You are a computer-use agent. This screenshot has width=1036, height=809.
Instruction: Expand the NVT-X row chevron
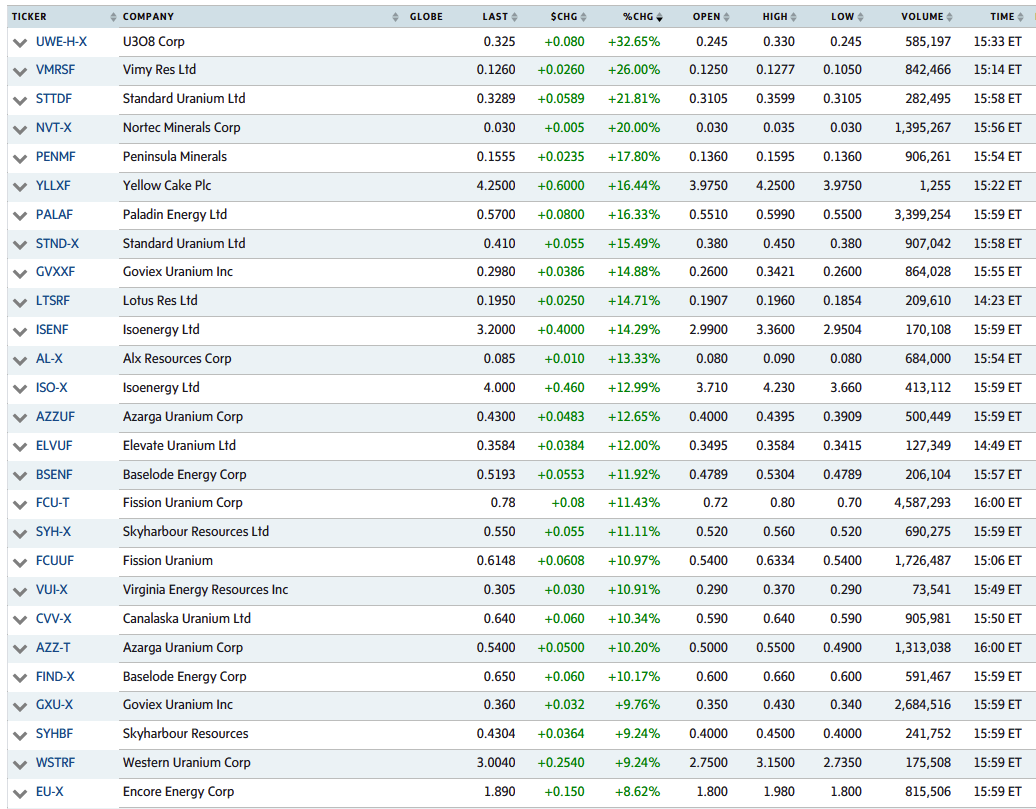(20, 130)
